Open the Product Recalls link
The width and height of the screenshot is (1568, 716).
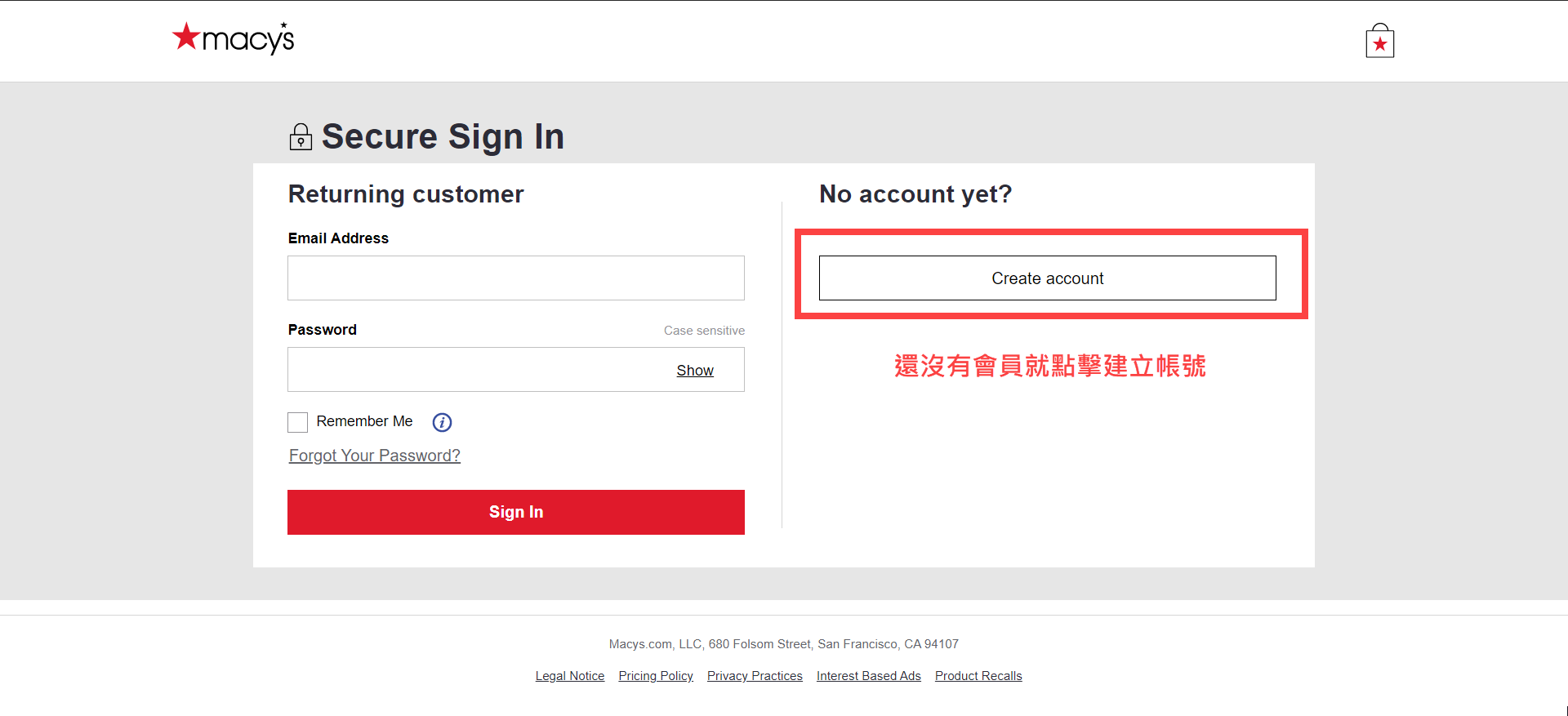pyautogui.click(x=978, y=676)
